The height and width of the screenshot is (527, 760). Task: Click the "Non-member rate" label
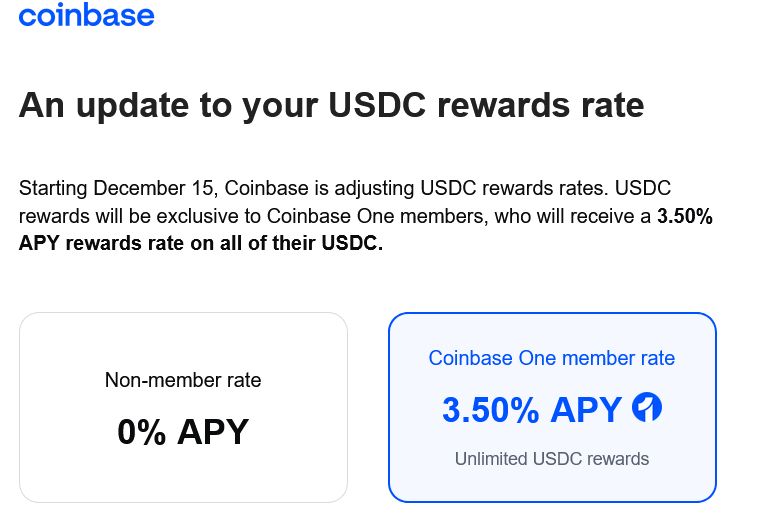click(x=183, y=380)
